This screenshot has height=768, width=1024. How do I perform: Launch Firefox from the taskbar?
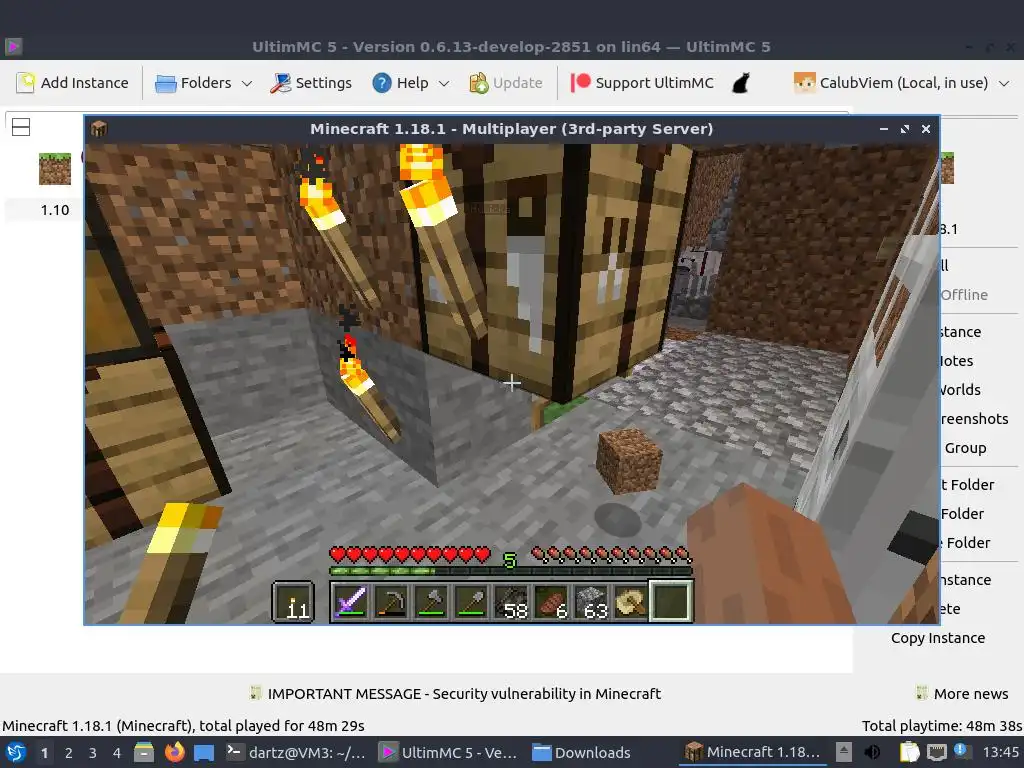[x=174, y=752]
